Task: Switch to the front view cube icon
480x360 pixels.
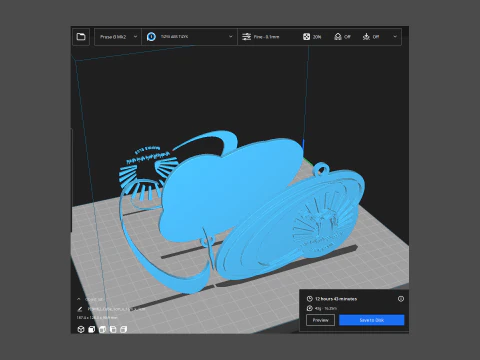Action: point(91,329)
